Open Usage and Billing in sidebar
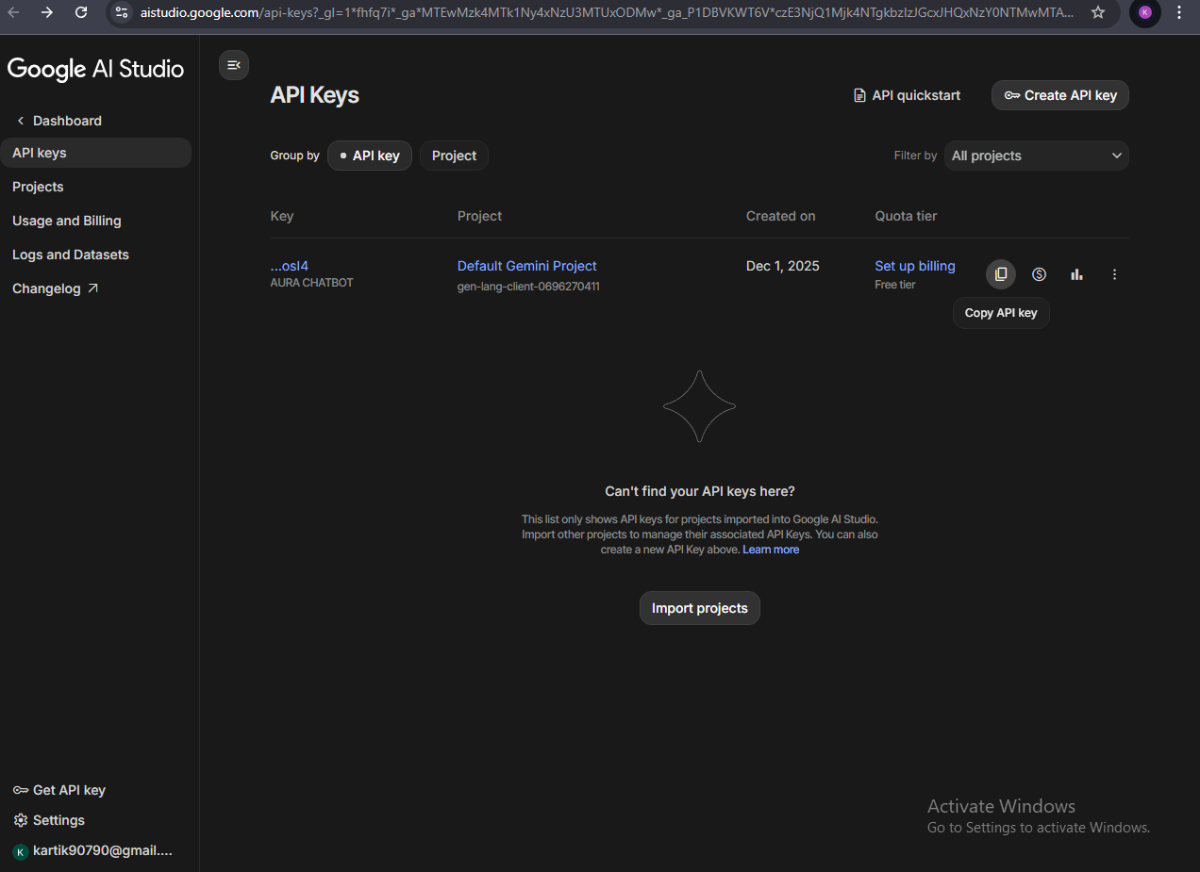 tap(66, 221)
